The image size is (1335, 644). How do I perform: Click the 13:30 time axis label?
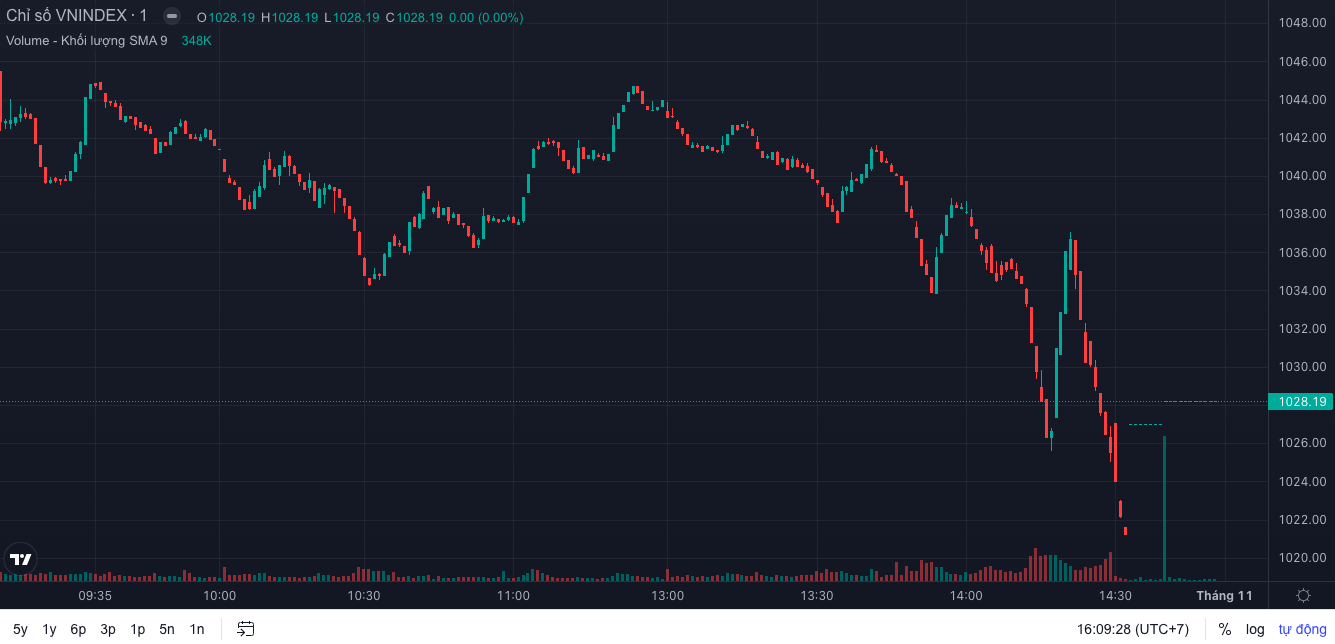817,595
